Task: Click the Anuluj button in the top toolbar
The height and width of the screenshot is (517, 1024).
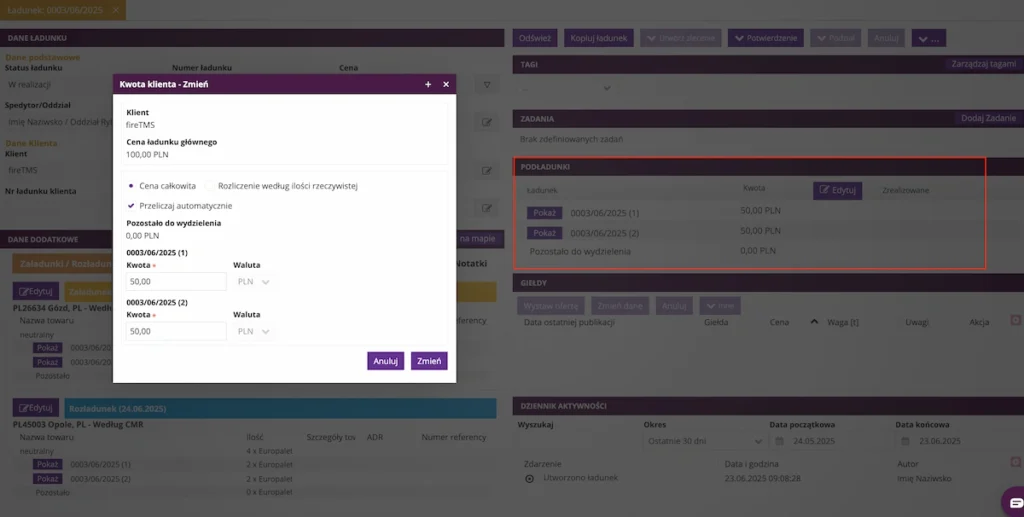Action: pos(886,38)
